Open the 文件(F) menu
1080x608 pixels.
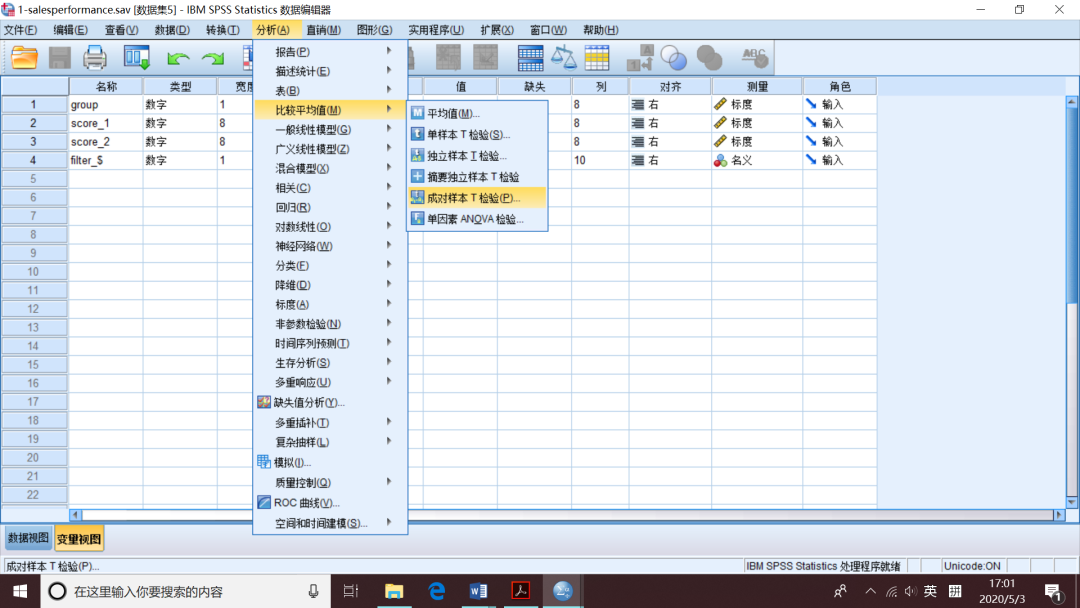pos(20,30)
